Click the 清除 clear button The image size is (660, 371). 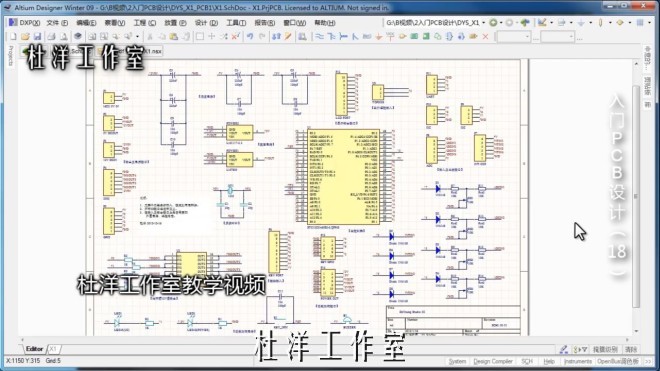pyautogui.click(x=631, y=349)
